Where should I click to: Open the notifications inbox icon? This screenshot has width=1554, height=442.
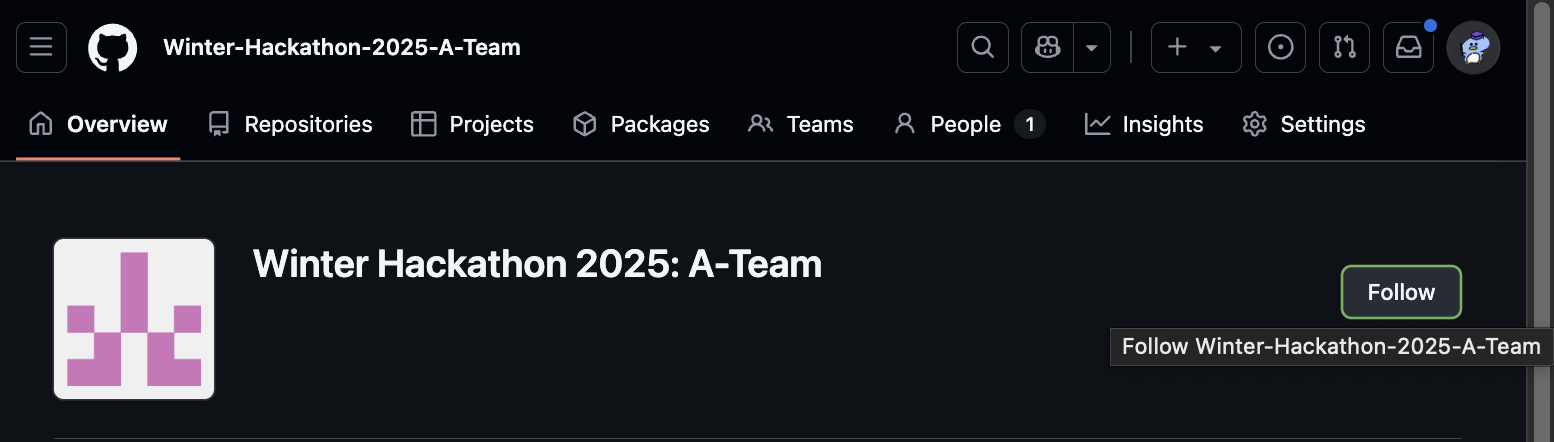point(1408,47)
